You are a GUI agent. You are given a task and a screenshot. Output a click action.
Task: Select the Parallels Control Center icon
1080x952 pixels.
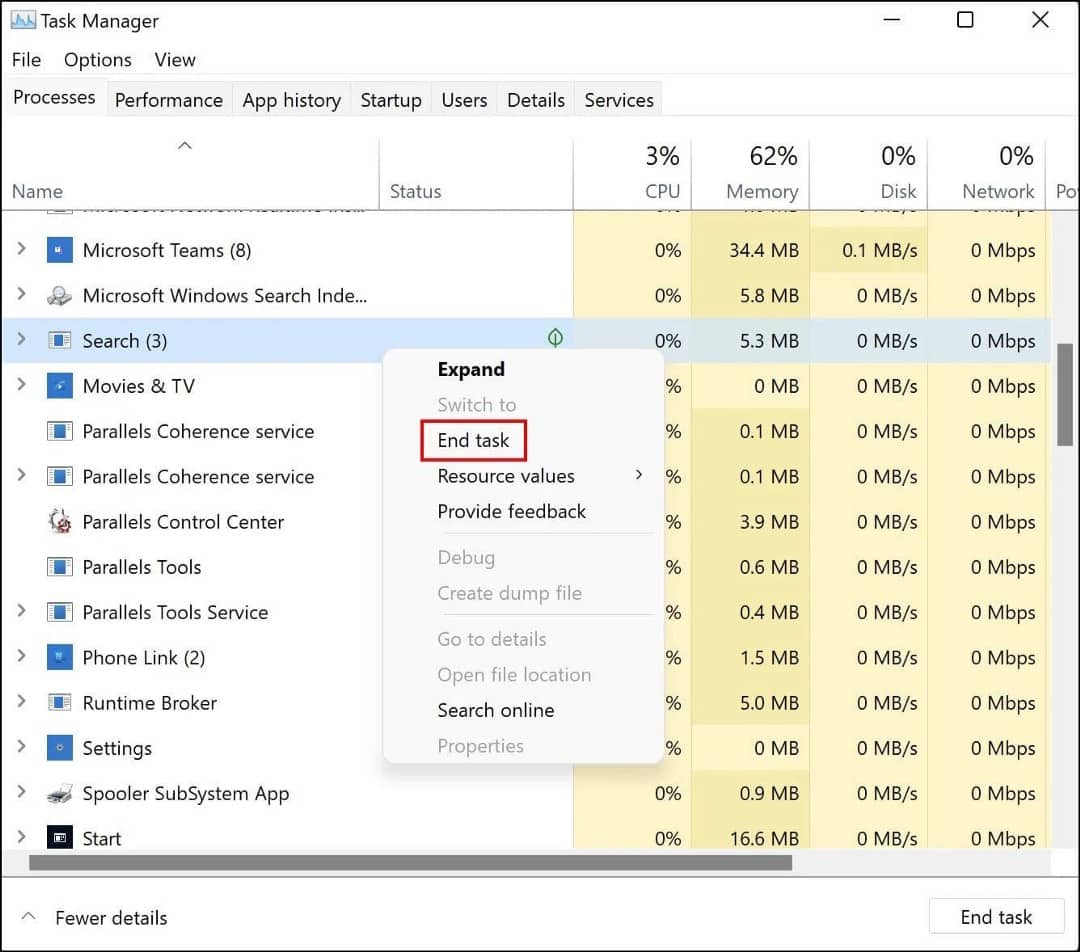pyautogui.click(x=60, y=521)
